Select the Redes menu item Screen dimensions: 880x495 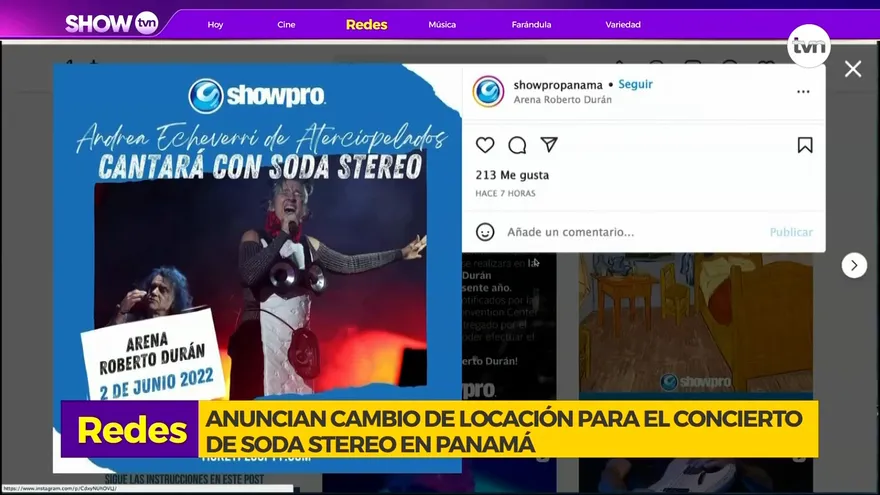click(366, 25)
